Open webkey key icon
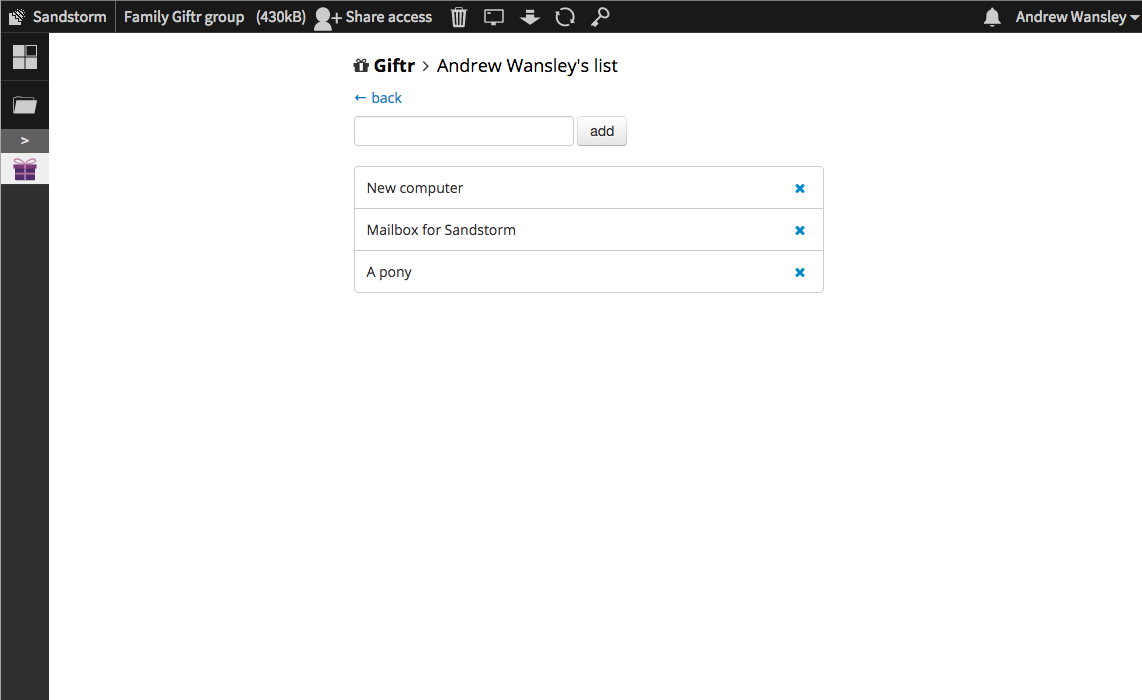1142x700 pixels. coord(600,17)
